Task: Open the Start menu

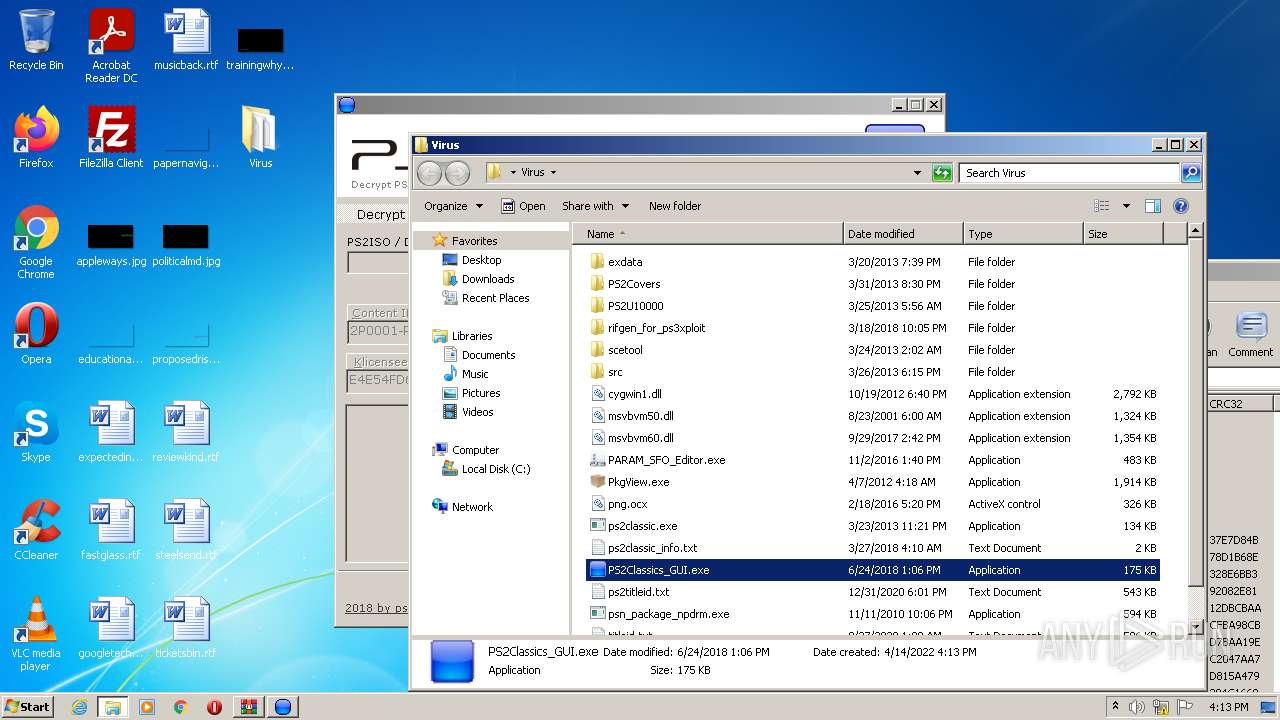Action: 27,707
